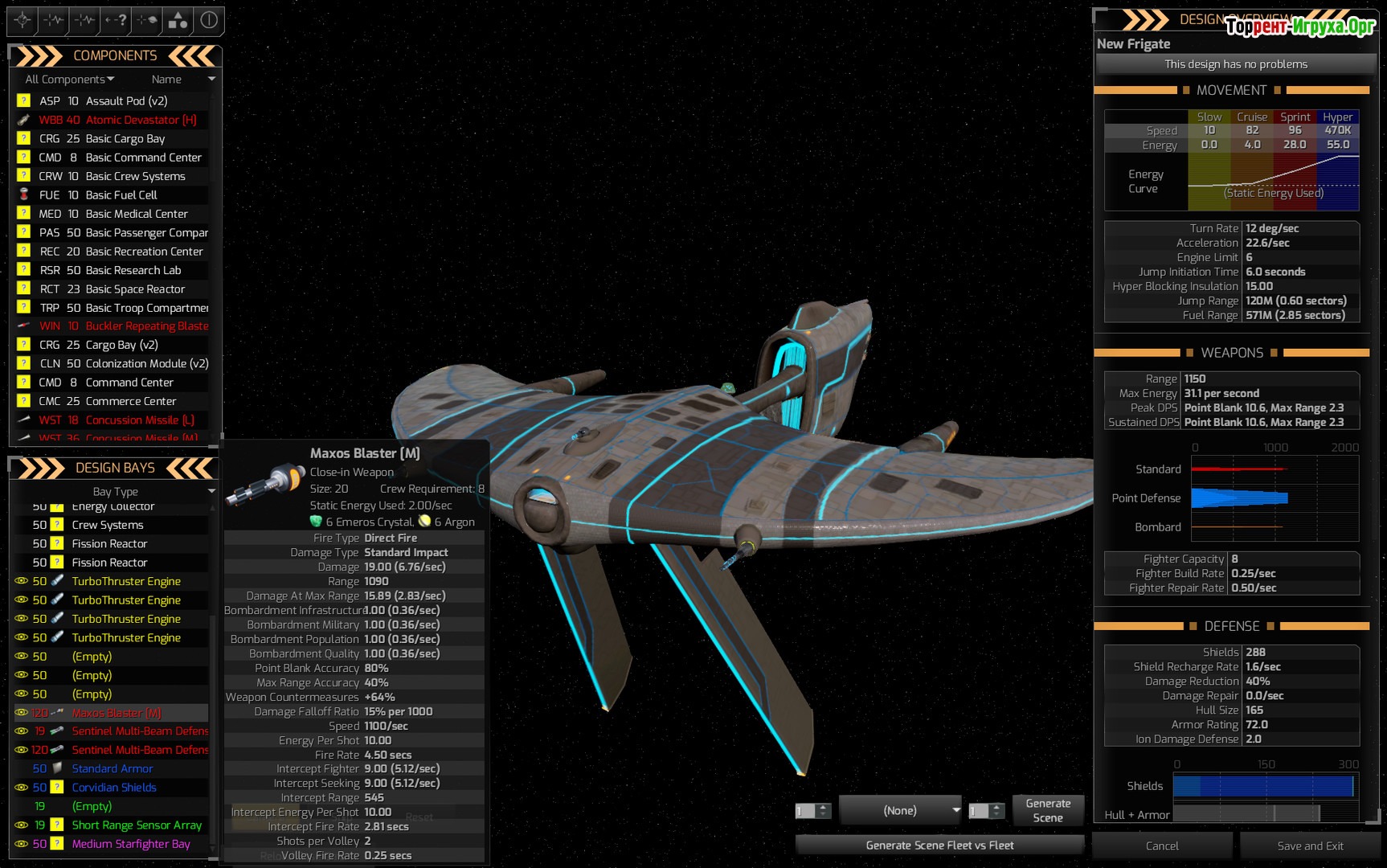Expand the (None) scene dropdown
Image resolution: width=1387 pixels, height=868 pixels.
(900, 810)
